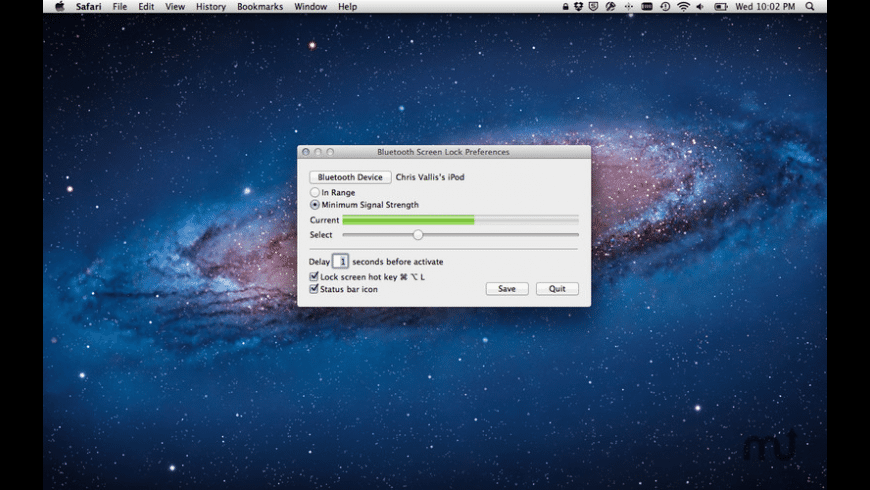Open the Apple menu
Screen dimensions: 870x490
coord(60,7)
